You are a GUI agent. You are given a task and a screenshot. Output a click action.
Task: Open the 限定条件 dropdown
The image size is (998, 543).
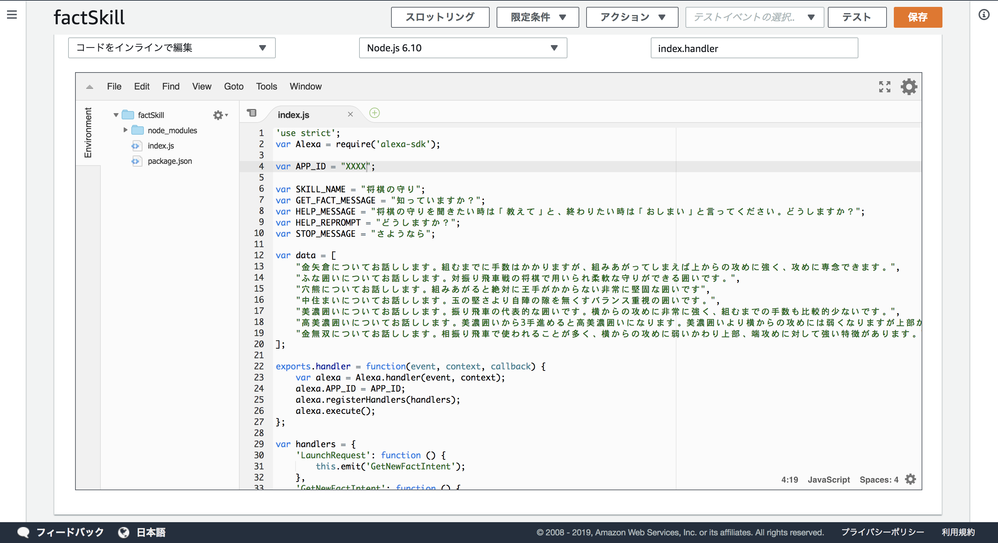(538, 17)
